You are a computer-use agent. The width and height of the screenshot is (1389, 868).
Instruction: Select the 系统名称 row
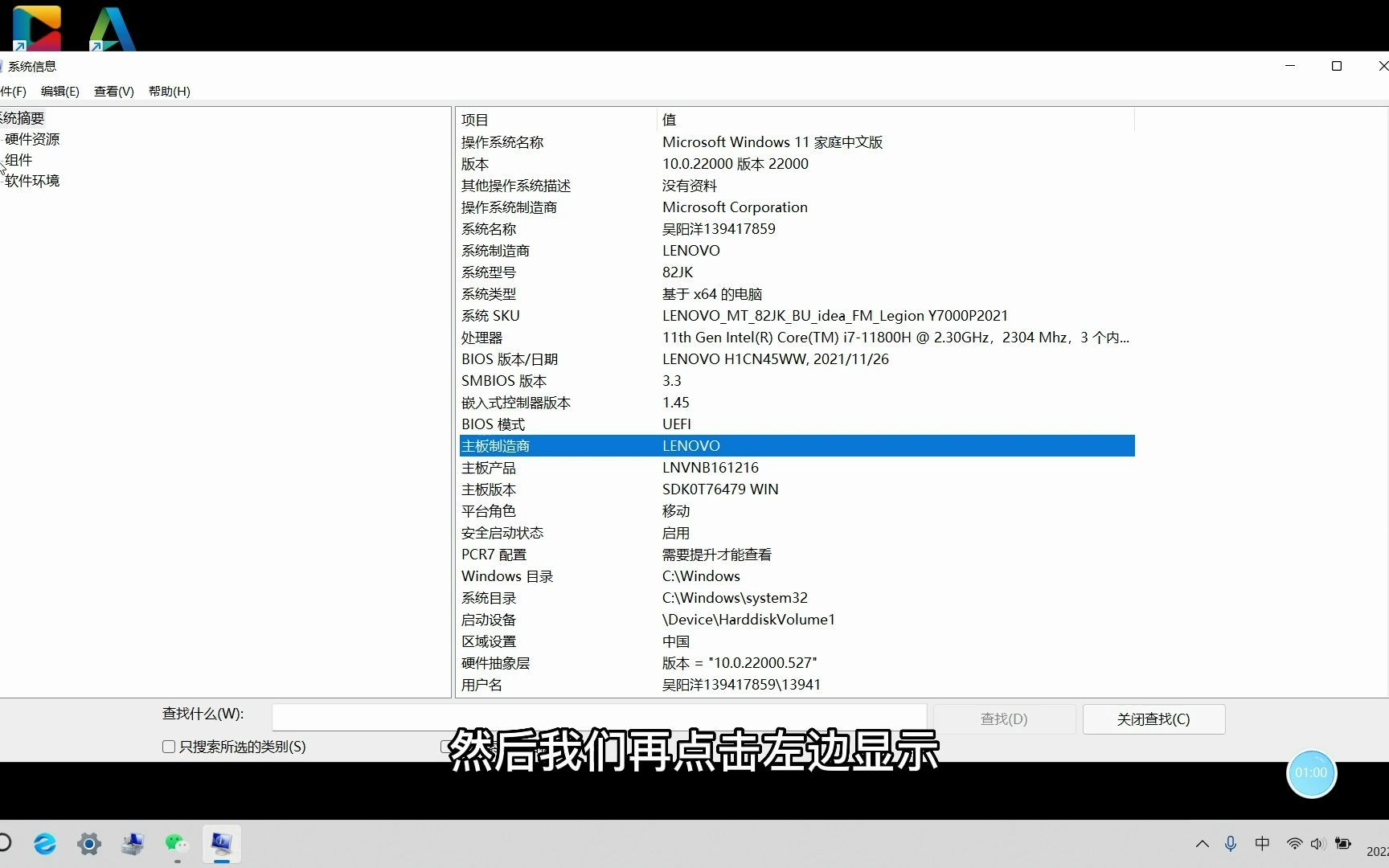click(x=797, y=229)
